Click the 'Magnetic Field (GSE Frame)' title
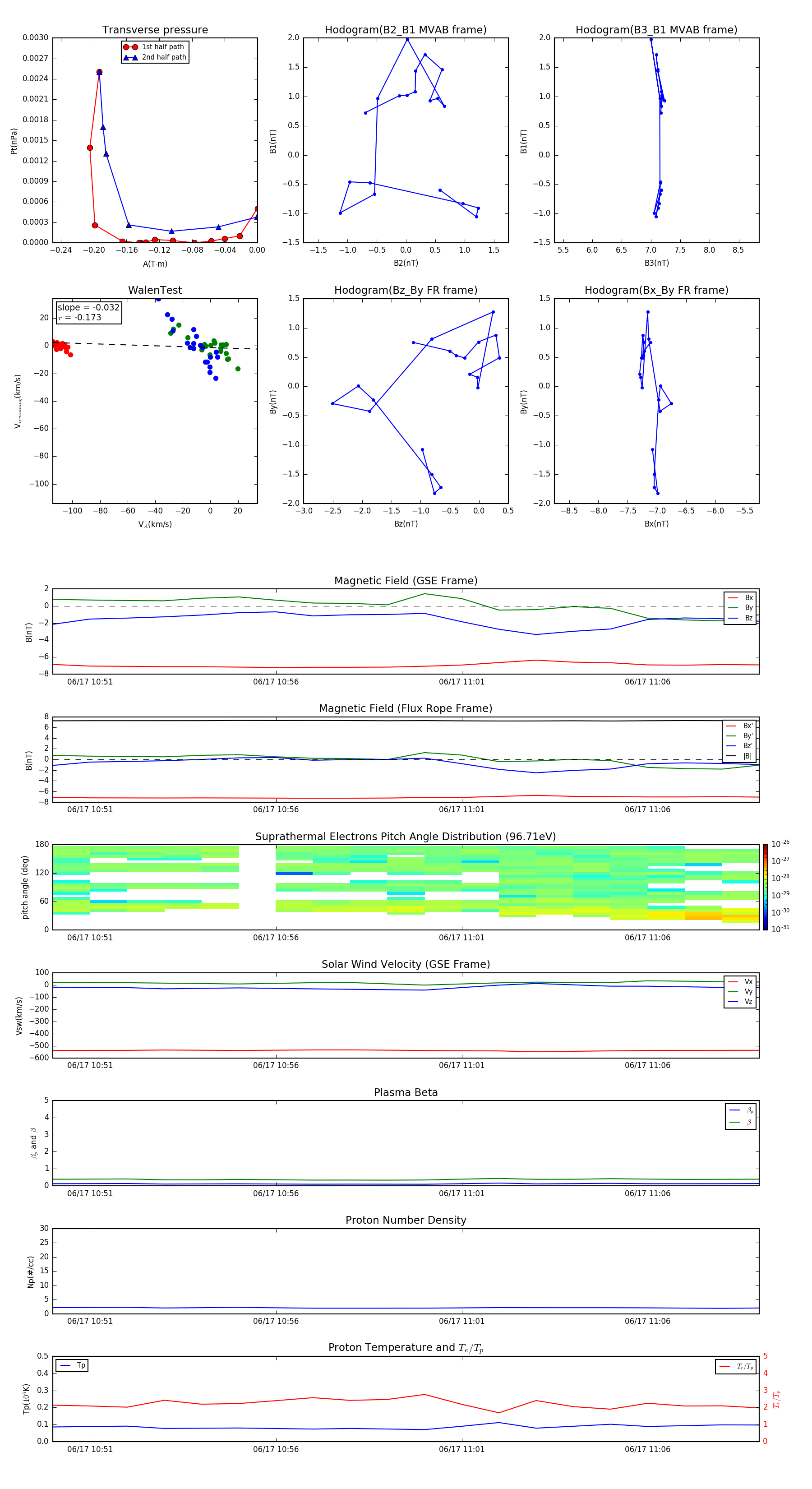 pos(406,581)
